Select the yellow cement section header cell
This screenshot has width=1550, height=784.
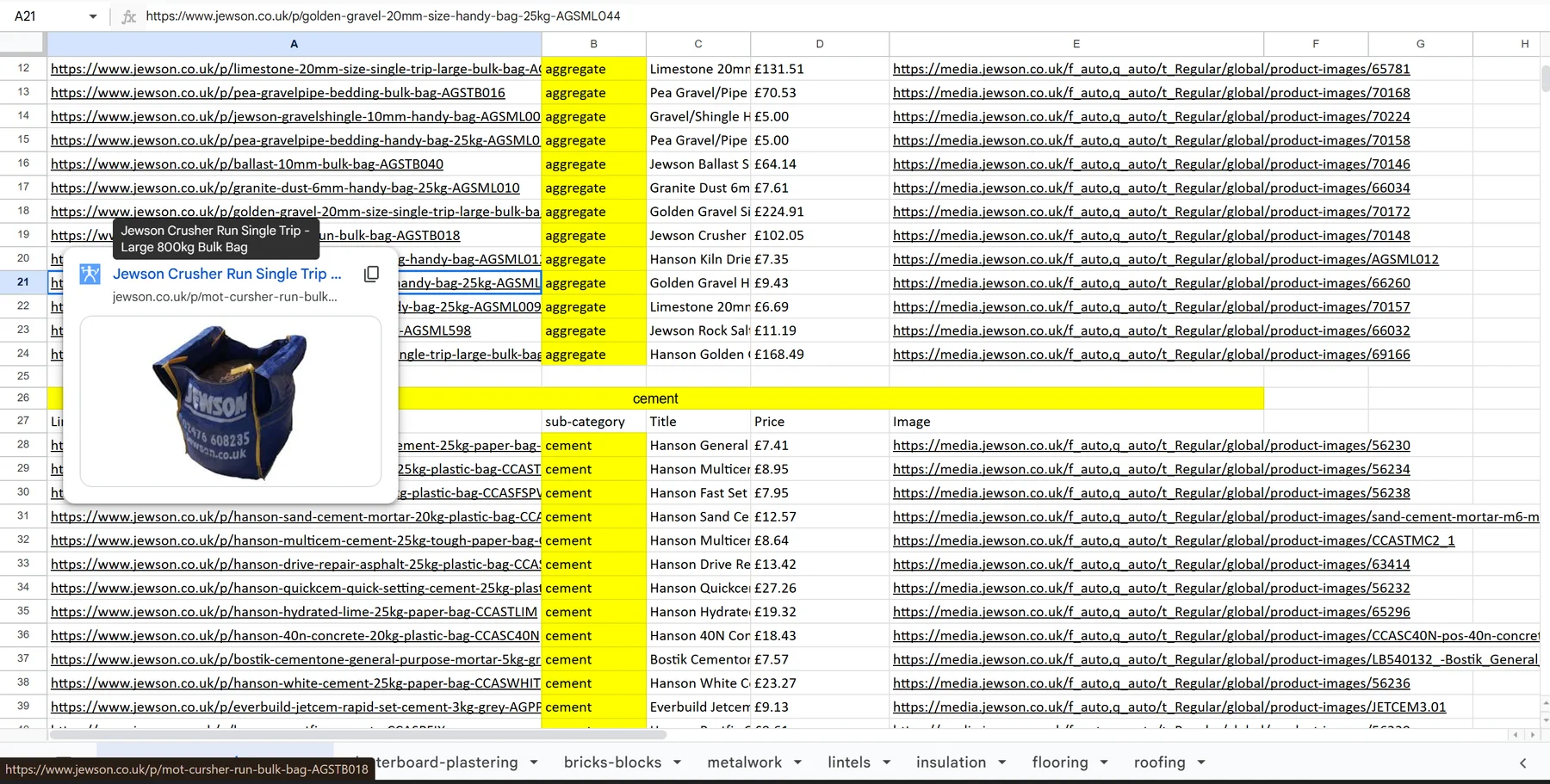click(x=655, y=398)
